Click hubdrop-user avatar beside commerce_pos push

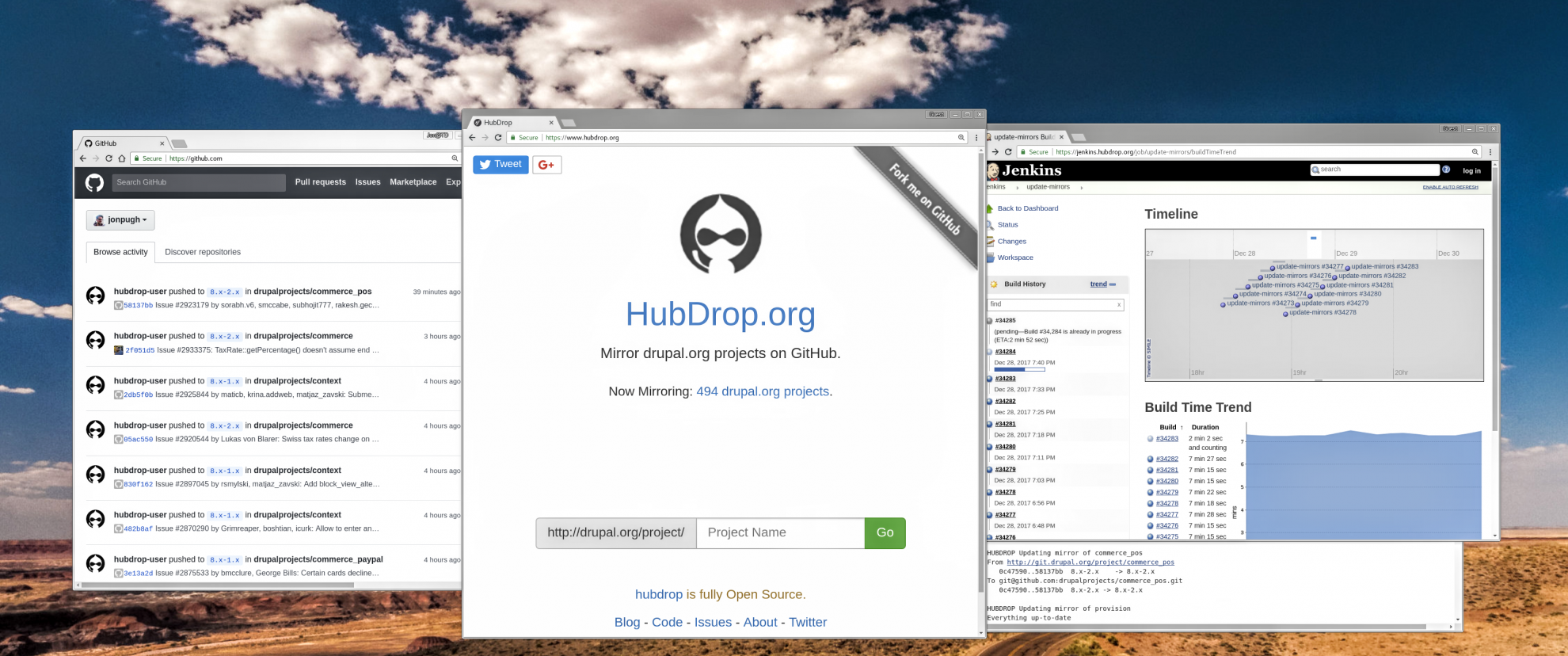coord(95,296)
